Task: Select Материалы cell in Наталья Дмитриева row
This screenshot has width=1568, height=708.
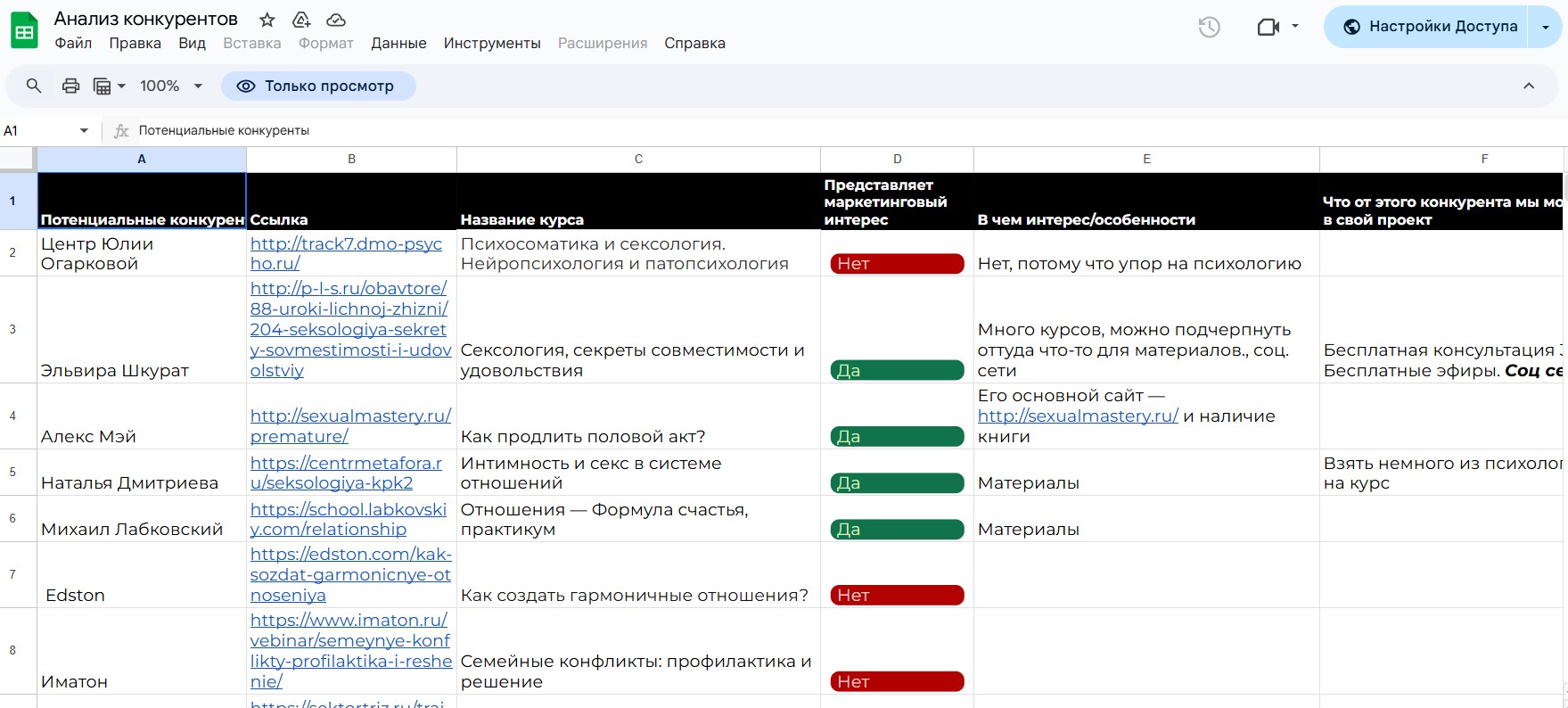Action: pyautogui.click(x=1146, y=472)
